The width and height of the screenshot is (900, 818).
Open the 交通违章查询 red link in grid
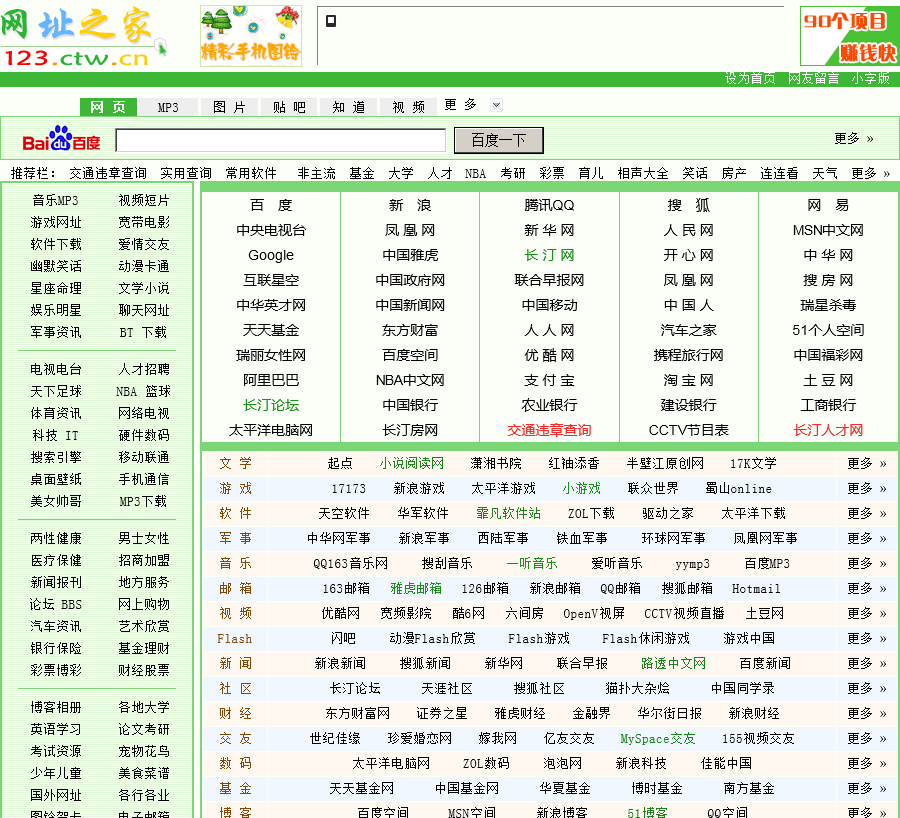click(x=549, y=430)
